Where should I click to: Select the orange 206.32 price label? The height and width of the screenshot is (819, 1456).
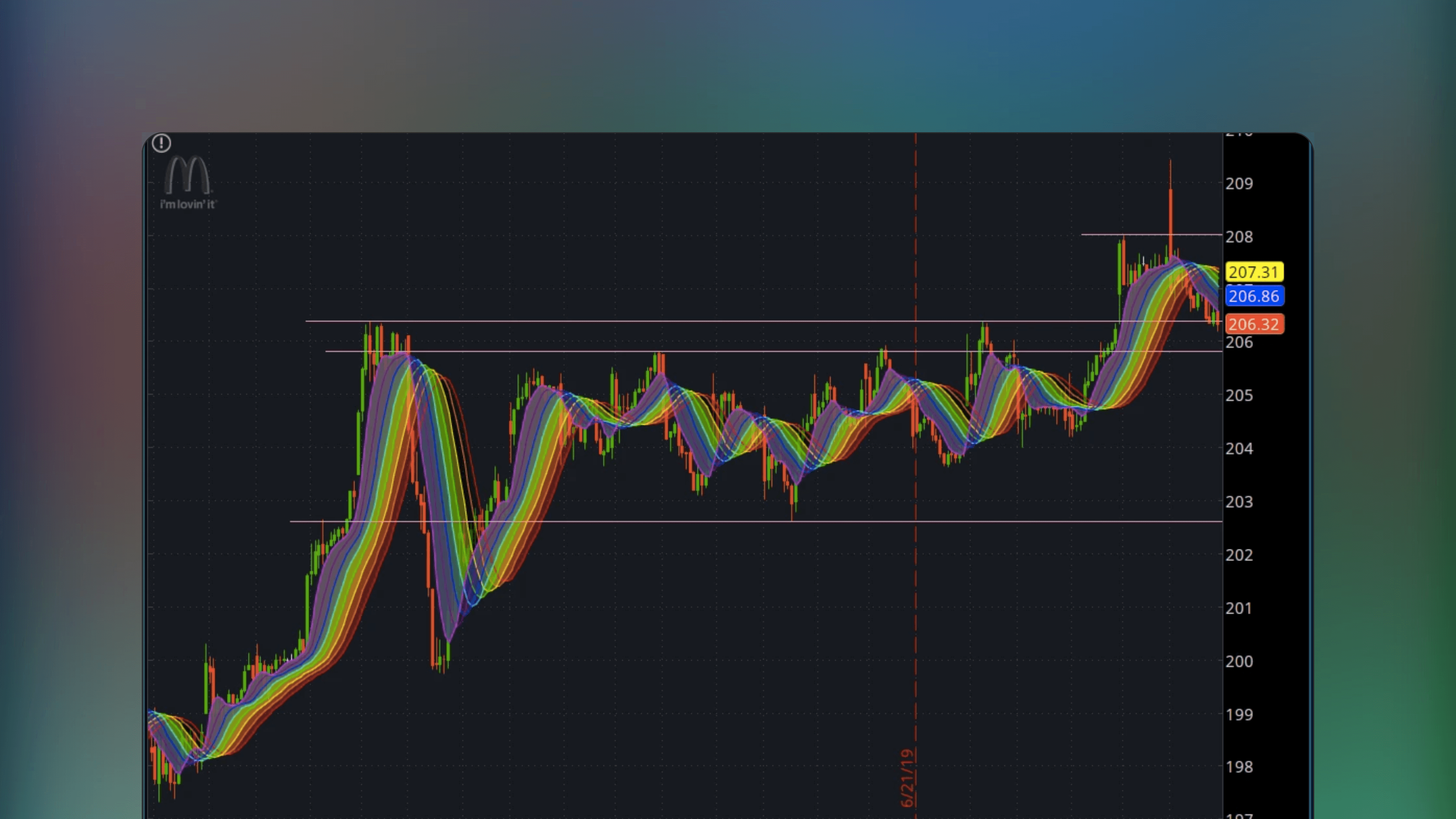(x=1254, y=324)
